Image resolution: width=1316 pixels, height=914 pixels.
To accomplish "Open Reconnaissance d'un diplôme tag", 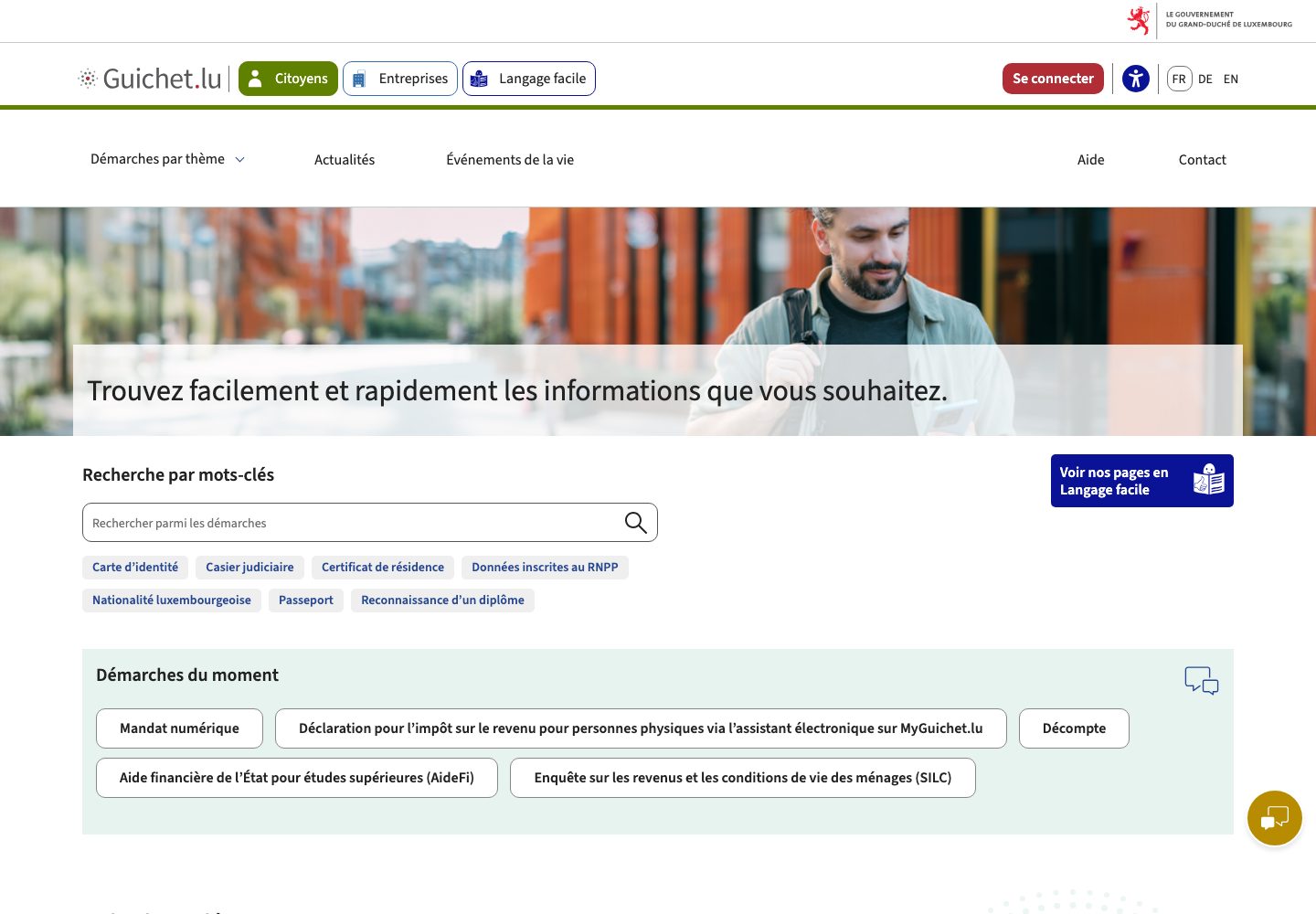I will [x=442, y=600].
